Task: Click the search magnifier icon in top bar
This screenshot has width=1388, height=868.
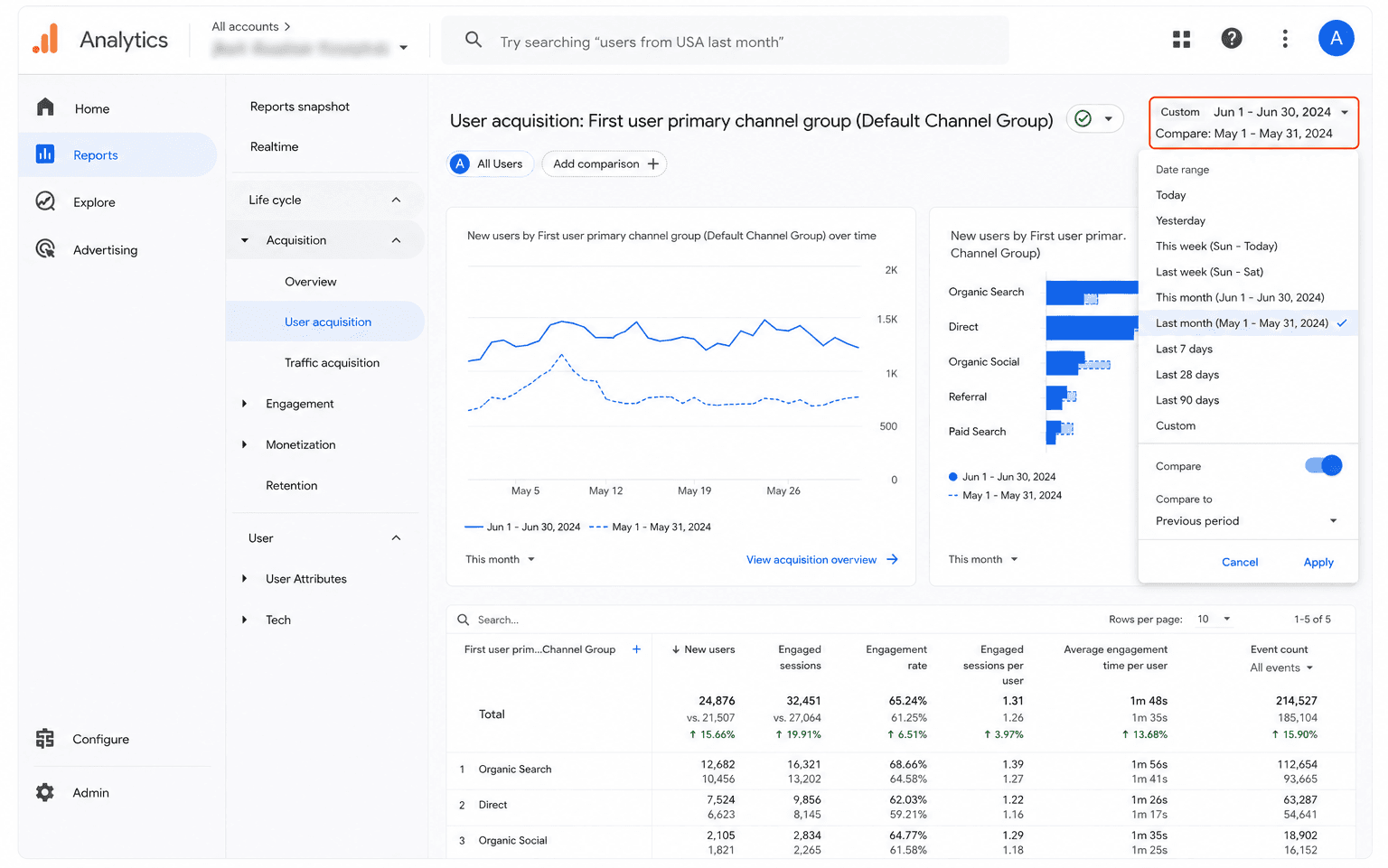Action: (x=474, y=40)
